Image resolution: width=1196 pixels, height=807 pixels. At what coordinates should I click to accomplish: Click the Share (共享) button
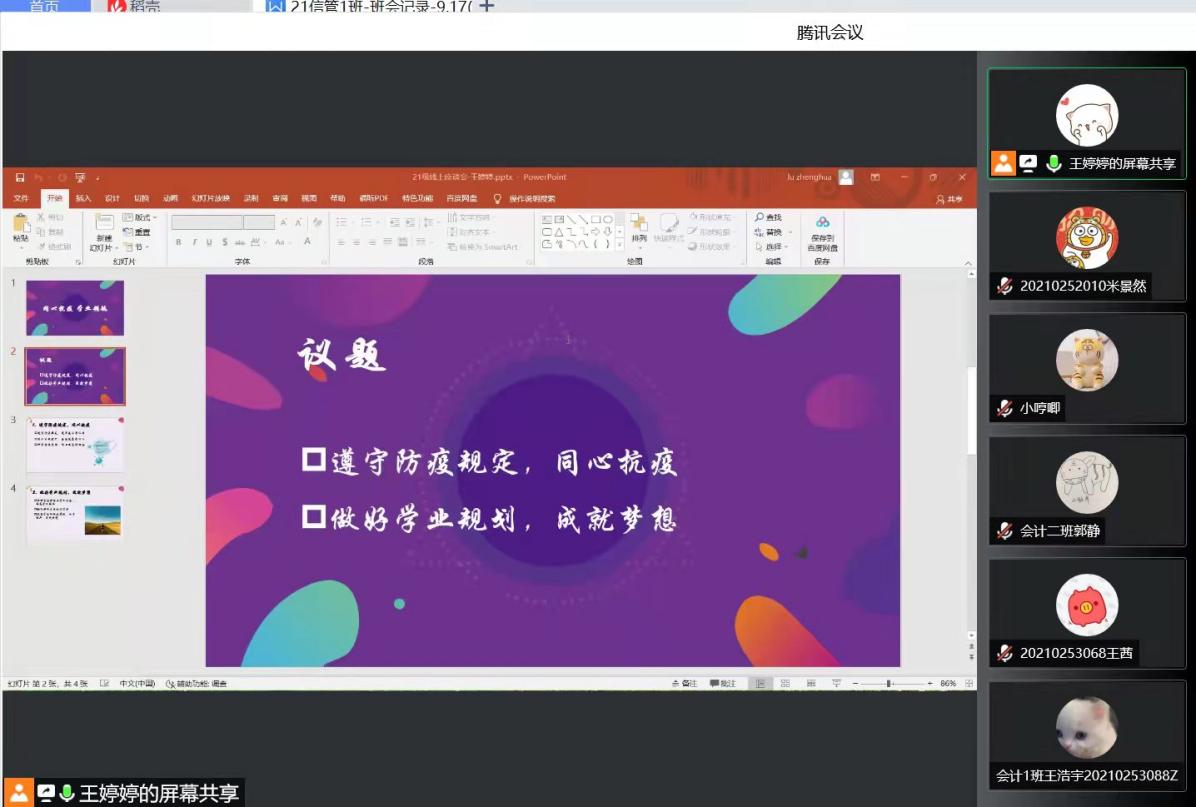949,199
